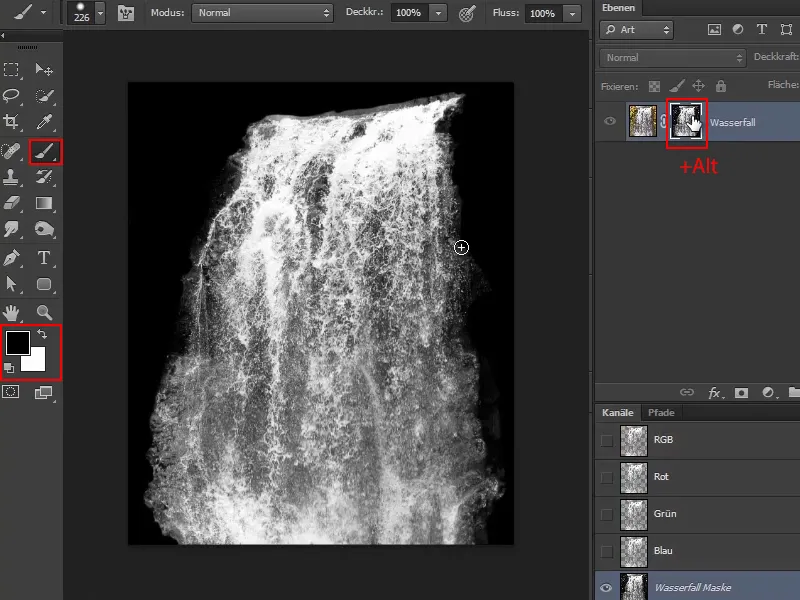Select the Smudge tool
This screenshot has height=600, width=800.
[11, 229]
